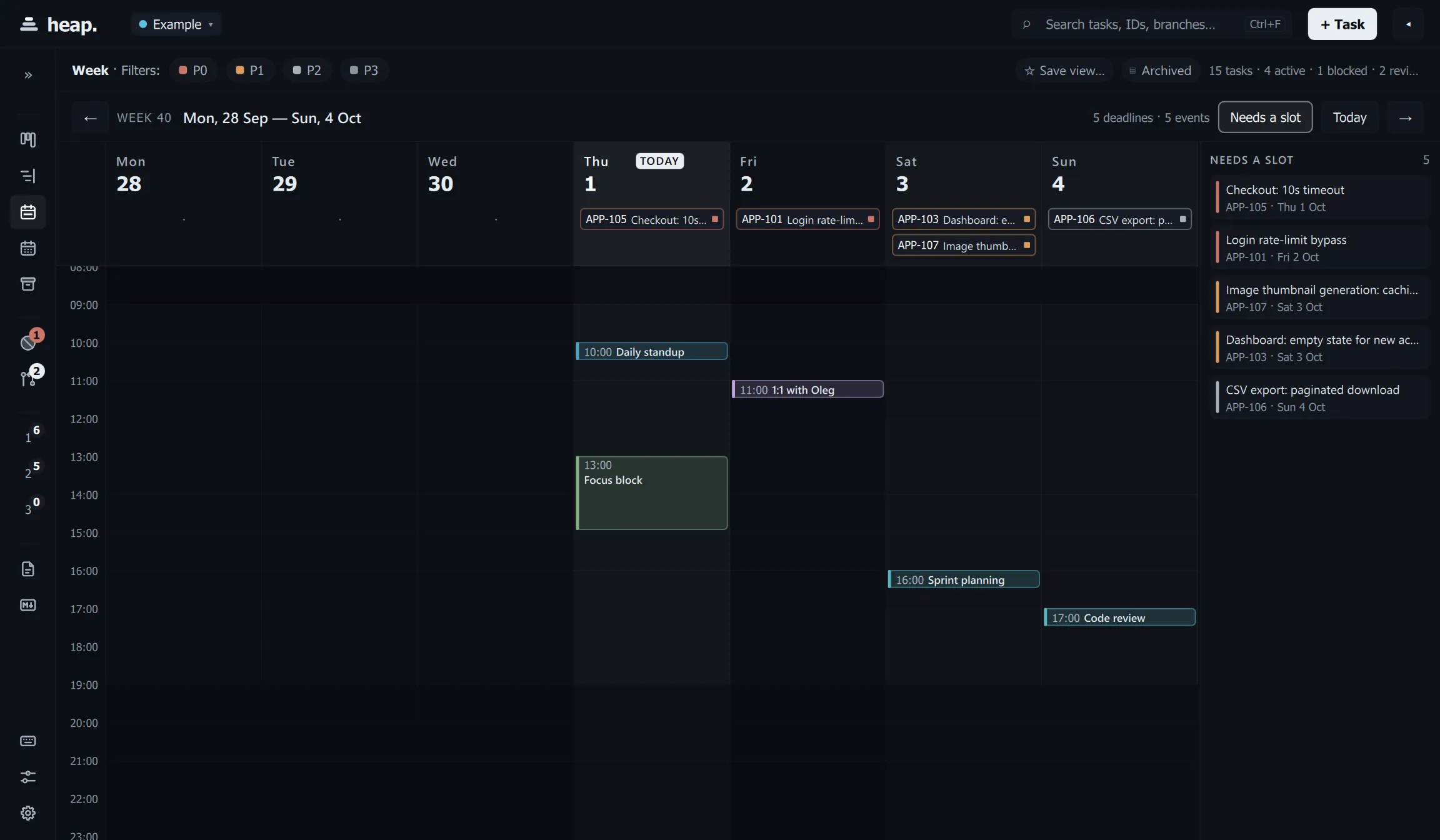
Task: Click the TODAY badge on Thursday
Action: pos(659,161)
